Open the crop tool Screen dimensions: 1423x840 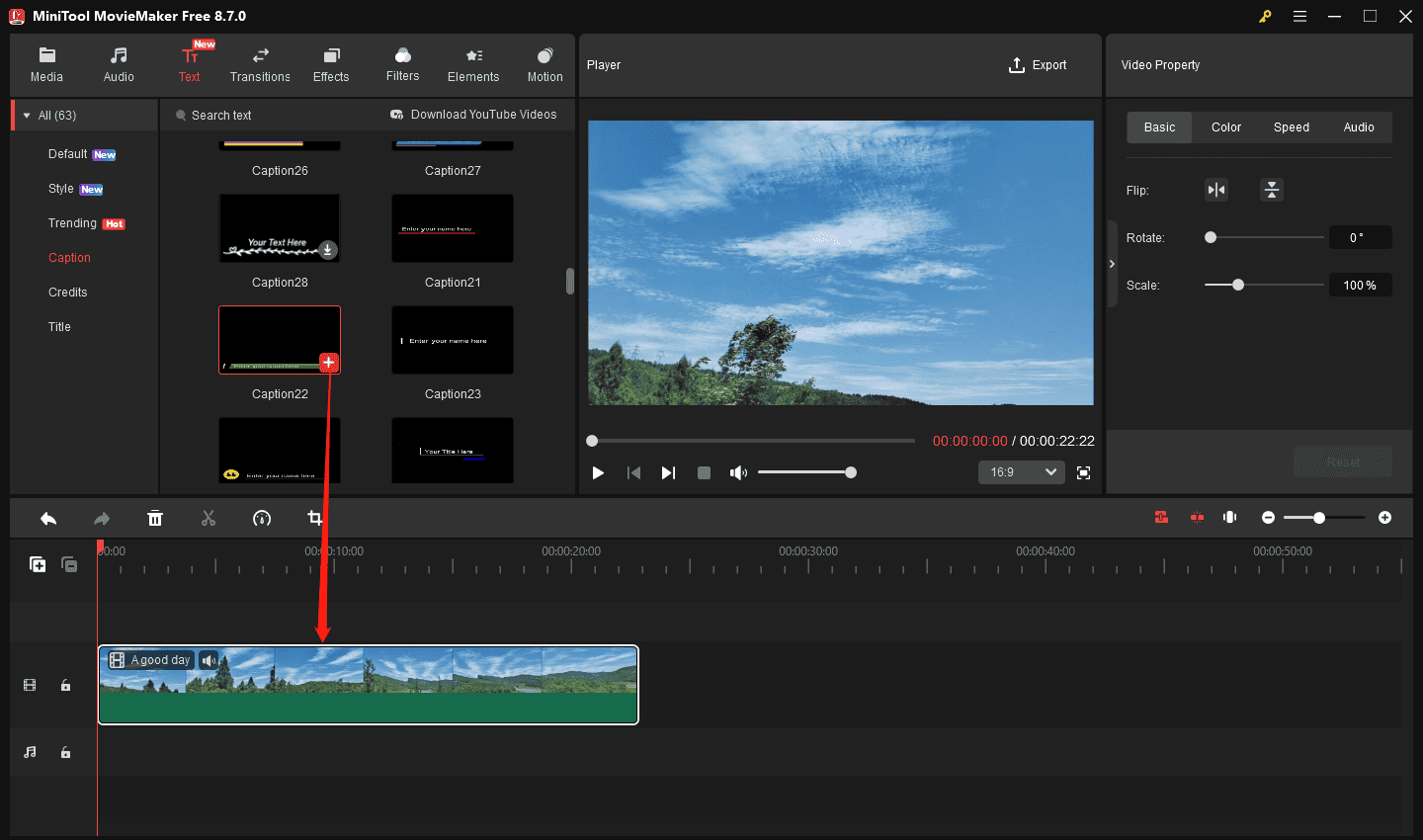point(315,518)
